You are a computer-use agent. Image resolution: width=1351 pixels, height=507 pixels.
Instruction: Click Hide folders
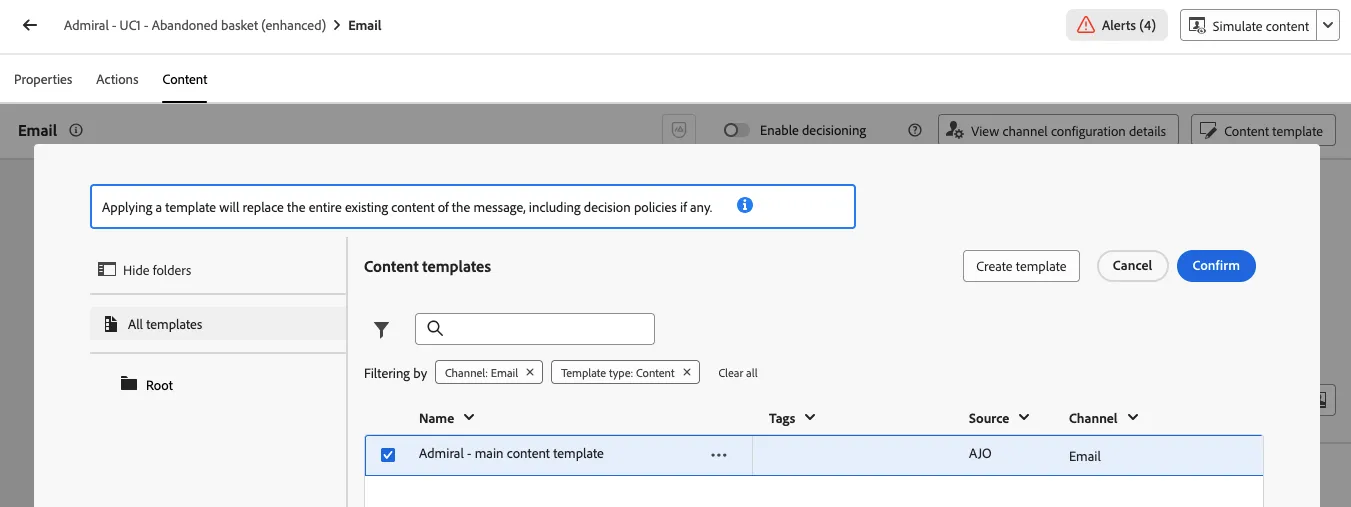(x=144, y=270)
